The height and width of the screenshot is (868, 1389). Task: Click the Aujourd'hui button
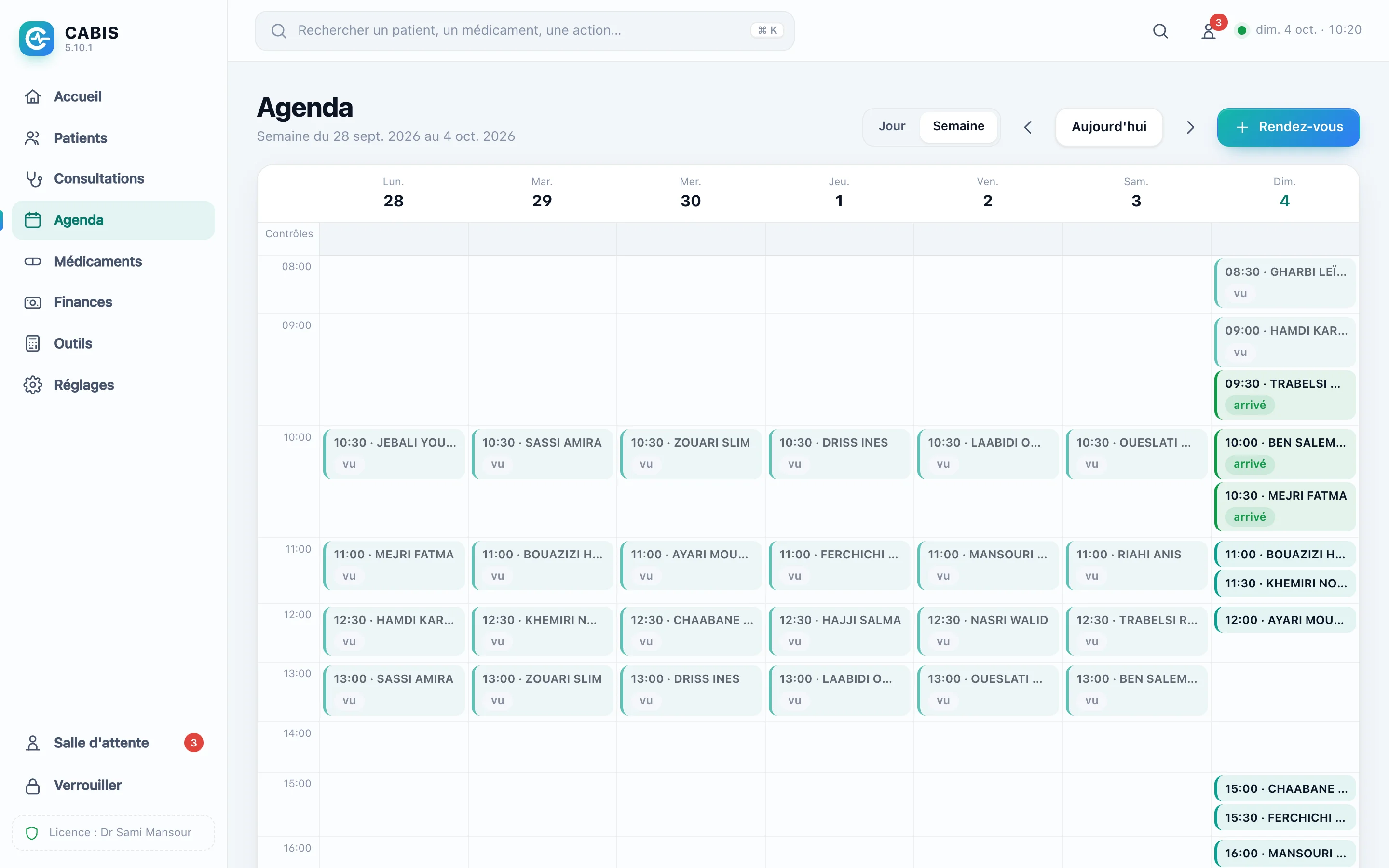tap(1109, 127)
